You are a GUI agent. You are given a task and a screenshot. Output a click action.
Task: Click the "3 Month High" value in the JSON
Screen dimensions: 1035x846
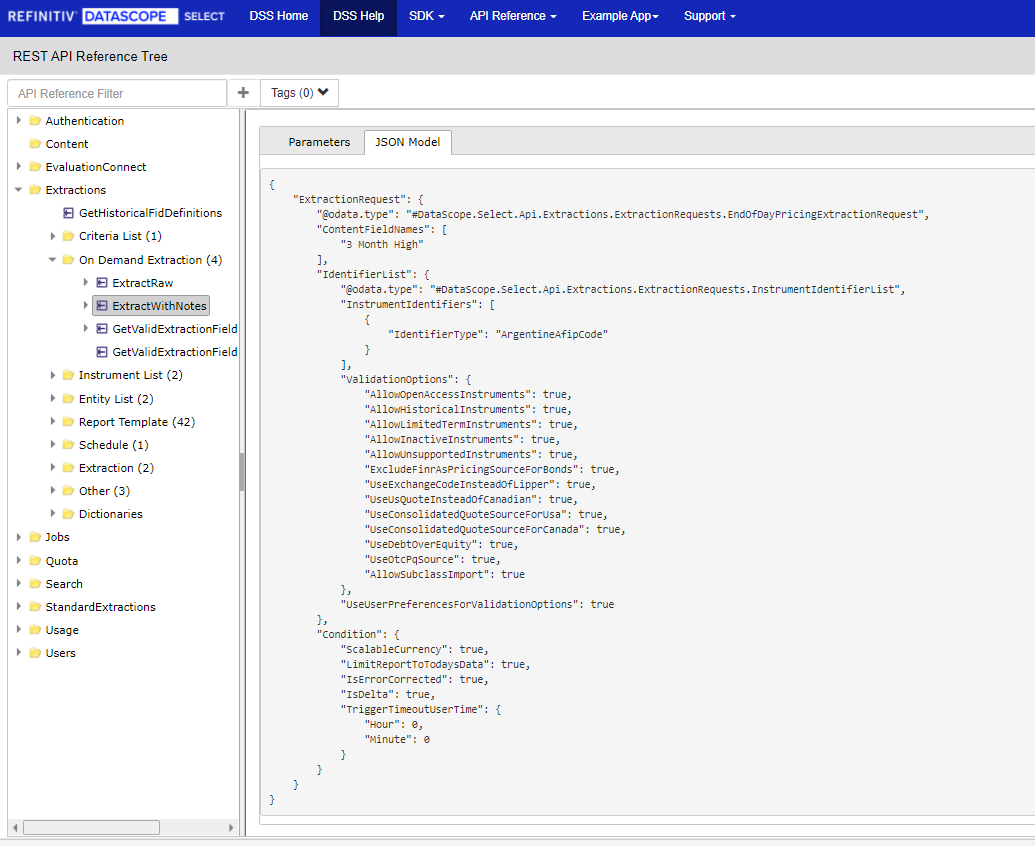[x=382, y=245]
